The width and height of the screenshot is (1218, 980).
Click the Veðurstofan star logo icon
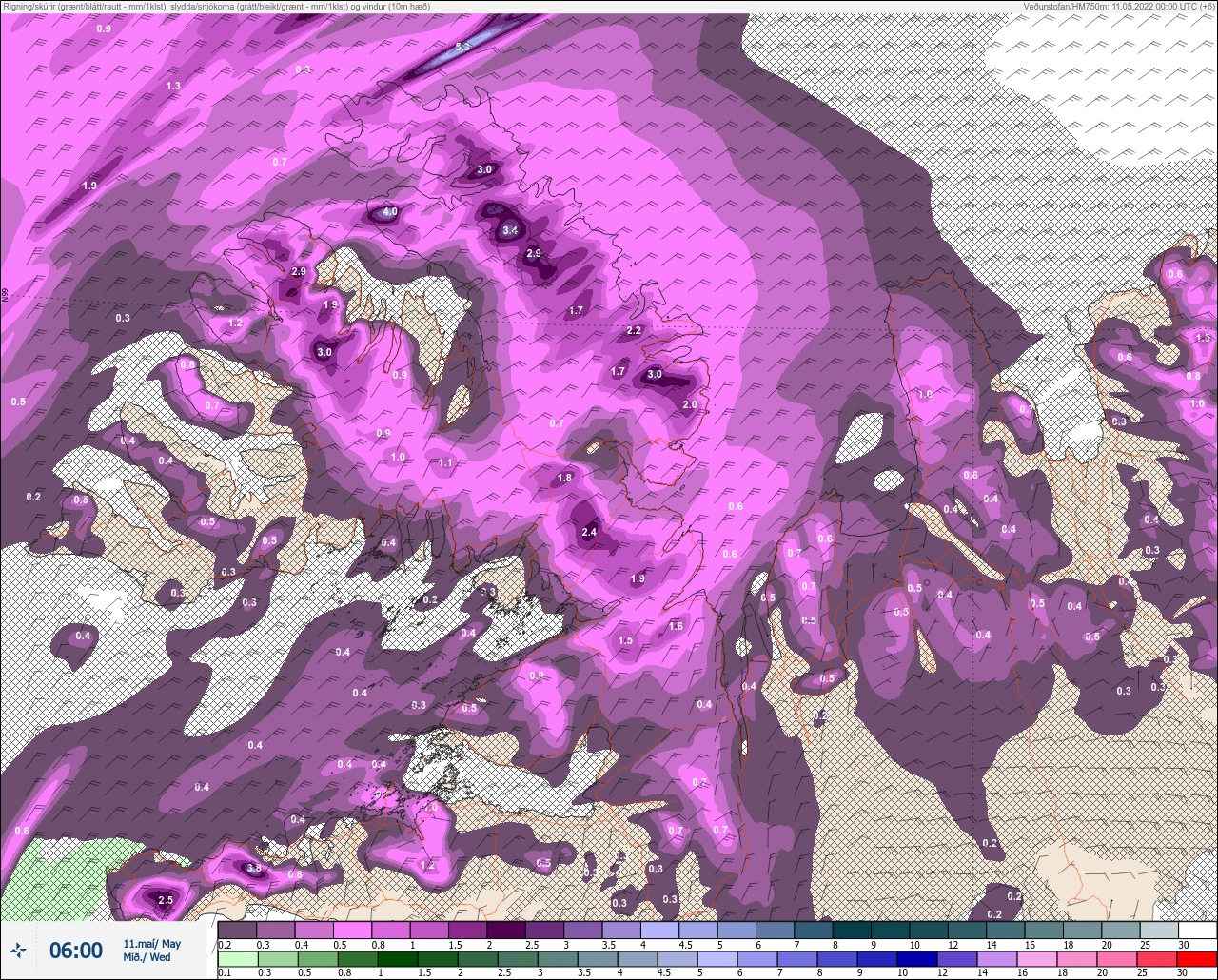click(18, 950)
